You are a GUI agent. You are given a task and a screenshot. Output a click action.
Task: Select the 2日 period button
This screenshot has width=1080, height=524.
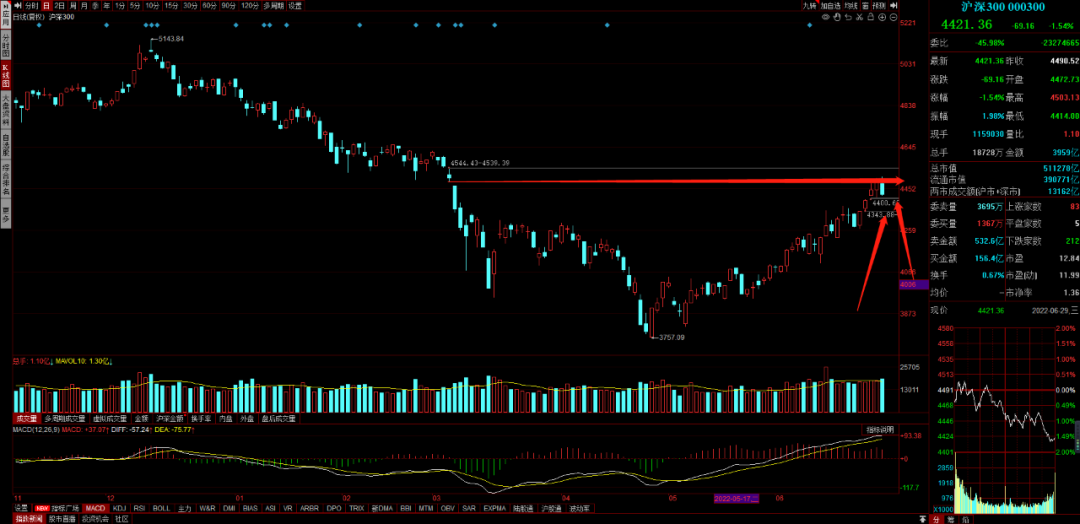click(59, 5)
